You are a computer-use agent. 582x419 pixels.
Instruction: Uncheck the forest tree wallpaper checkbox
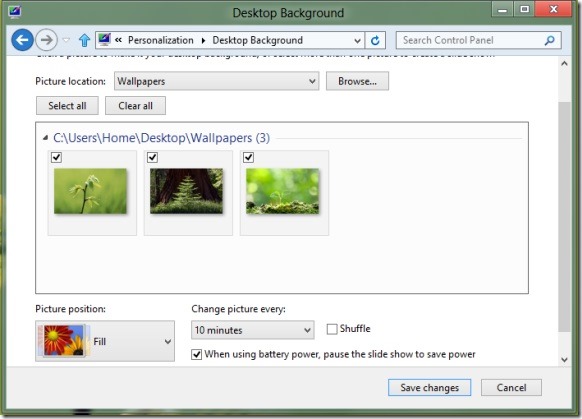[153, 157]
